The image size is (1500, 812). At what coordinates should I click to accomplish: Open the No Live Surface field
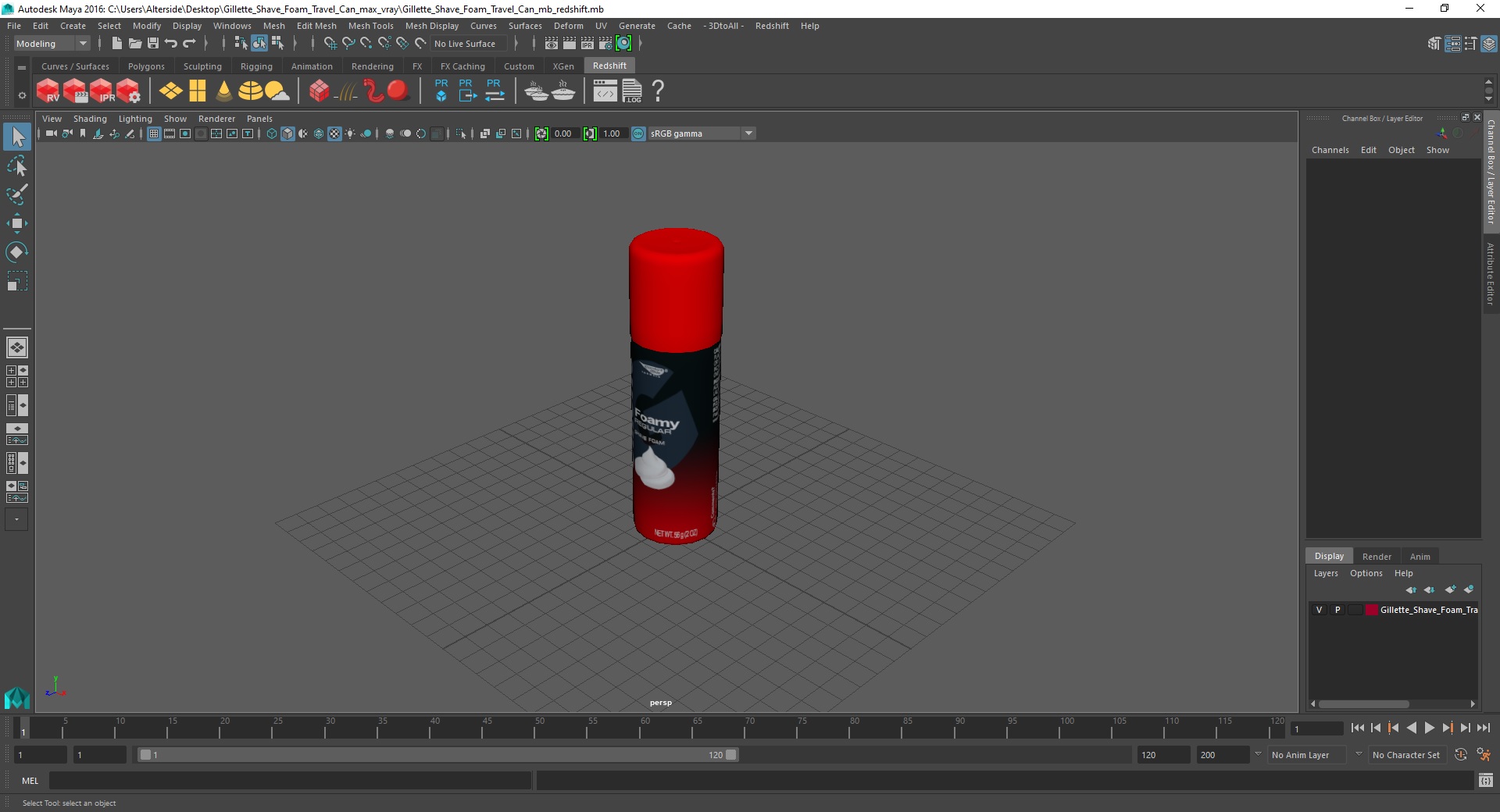click(x=470, y=44)
